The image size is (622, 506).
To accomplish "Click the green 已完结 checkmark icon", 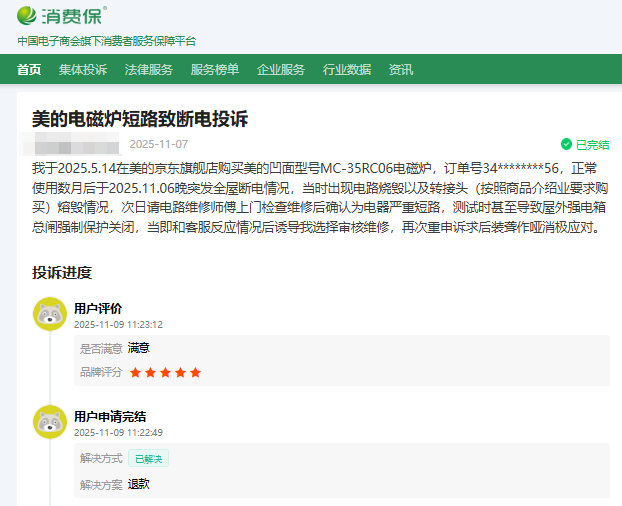I will [x=566, y=144].
